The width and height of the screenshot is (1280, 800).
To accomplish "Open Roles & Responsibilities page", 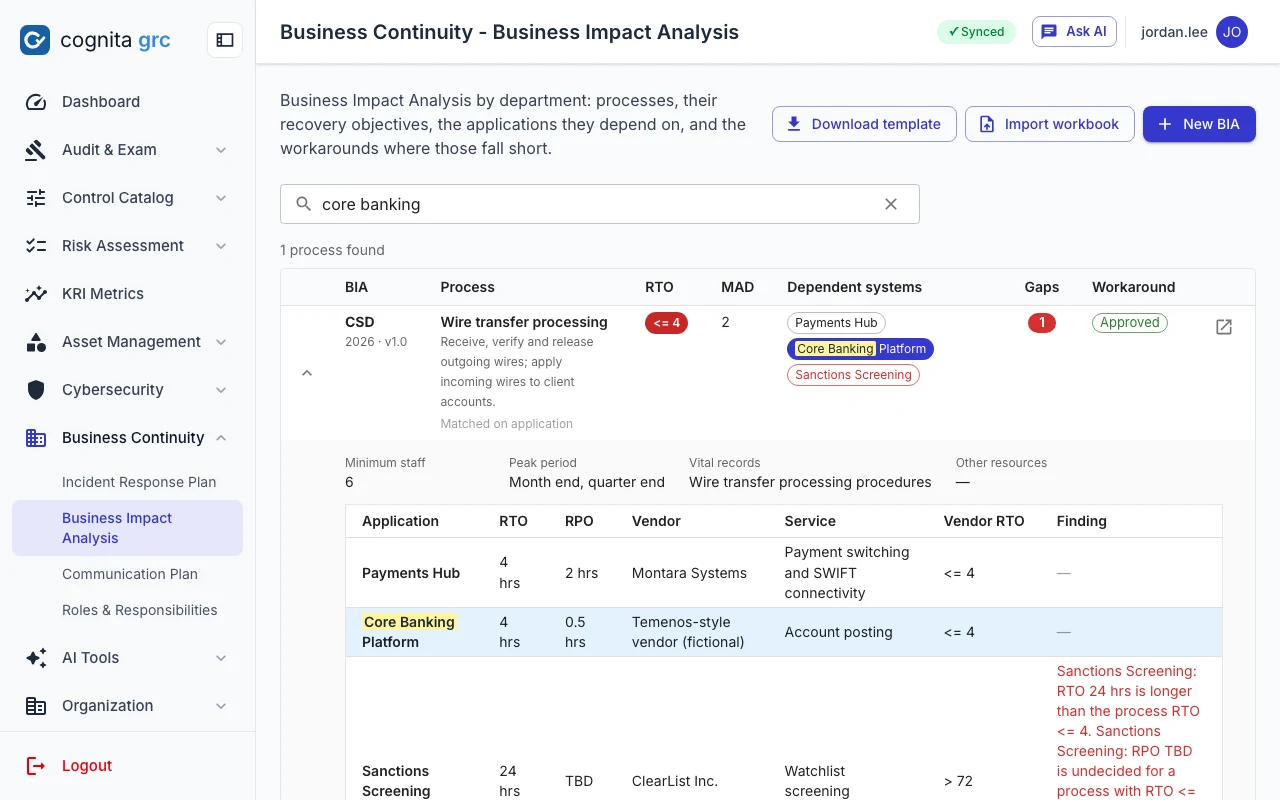I will pyautogui.click(x=140, y=610).
